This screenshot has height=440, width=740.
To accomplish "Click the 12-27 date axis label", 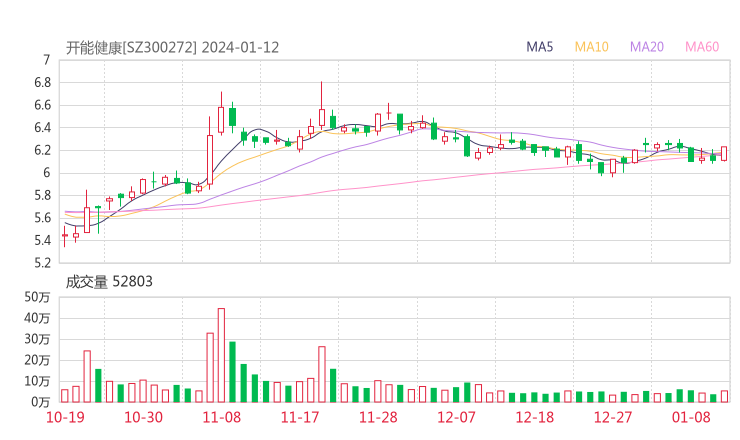I will pyautogui.click(x=613, y=417).
